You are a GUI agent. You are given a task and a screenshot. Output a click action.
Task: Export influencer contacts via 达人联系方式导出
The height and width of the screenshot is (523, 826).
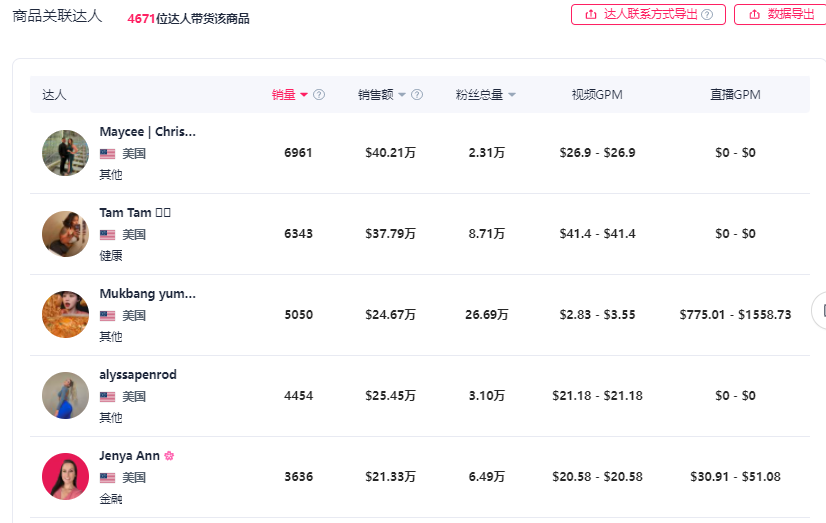click(x=648, y=15)
